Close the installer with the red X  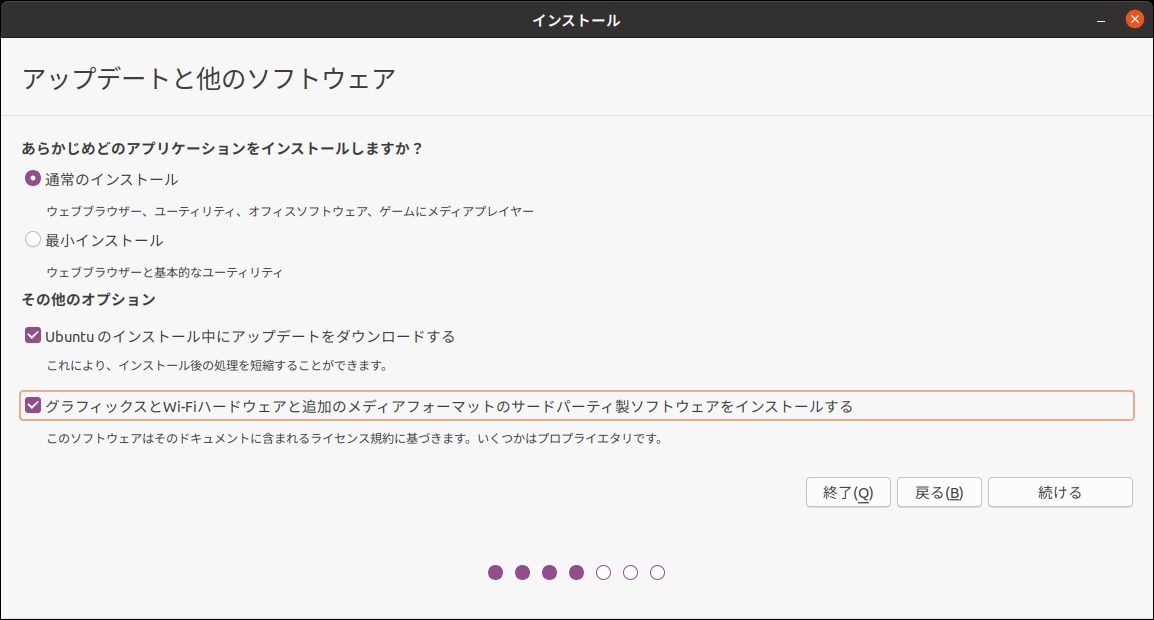click(1136, 18)
